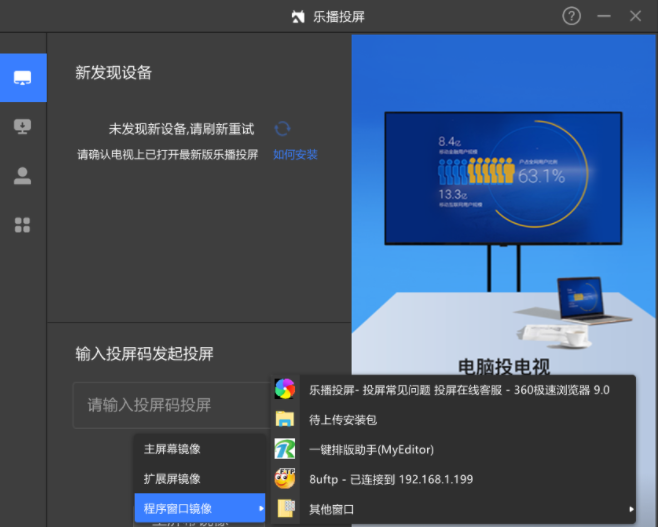Screen dimensions: 658x527
Task: Click the folder icon beside 待上传安装包
Action: pos(285,419)
